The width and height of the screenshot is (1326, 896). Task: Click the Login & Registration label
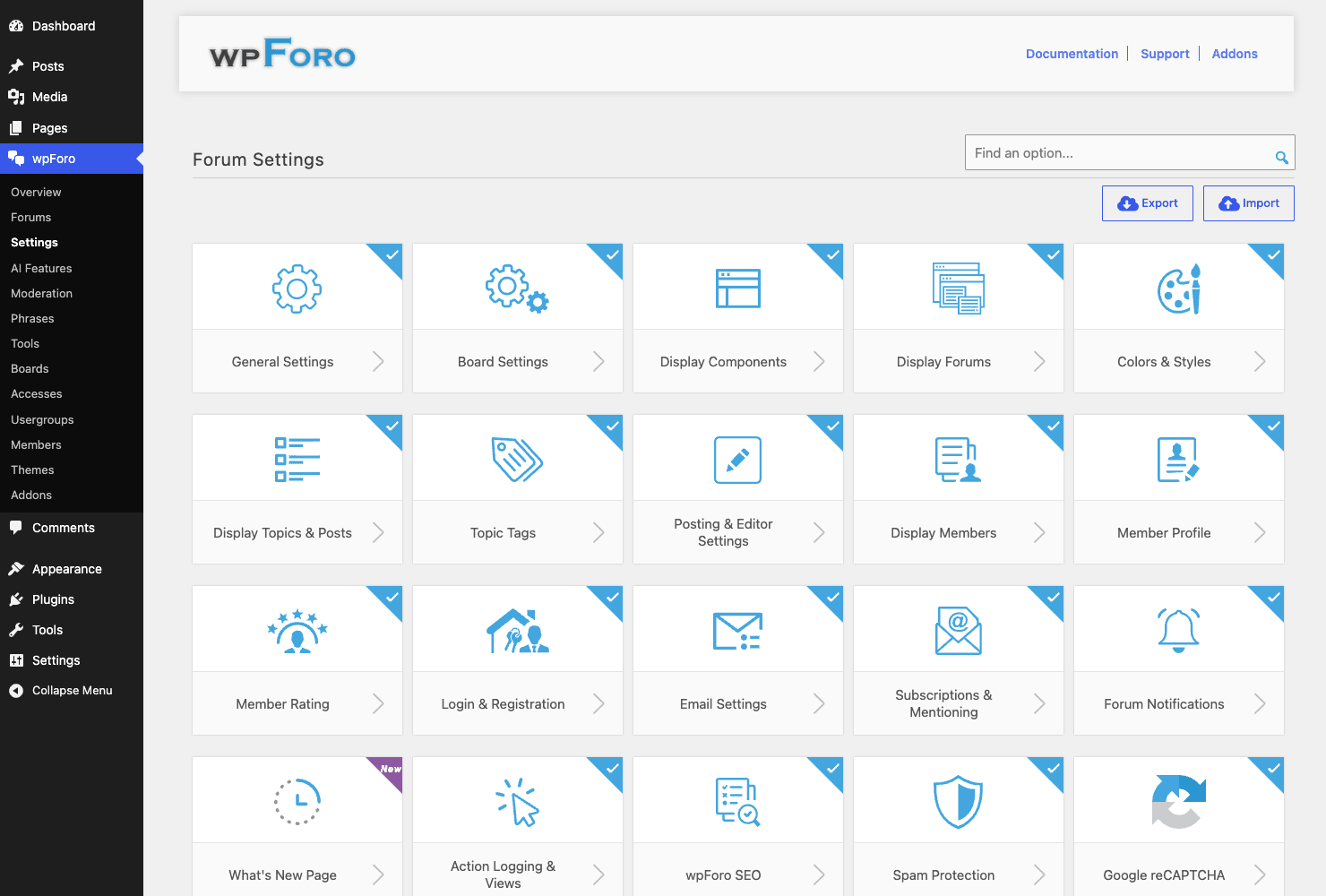coord(503,704)
